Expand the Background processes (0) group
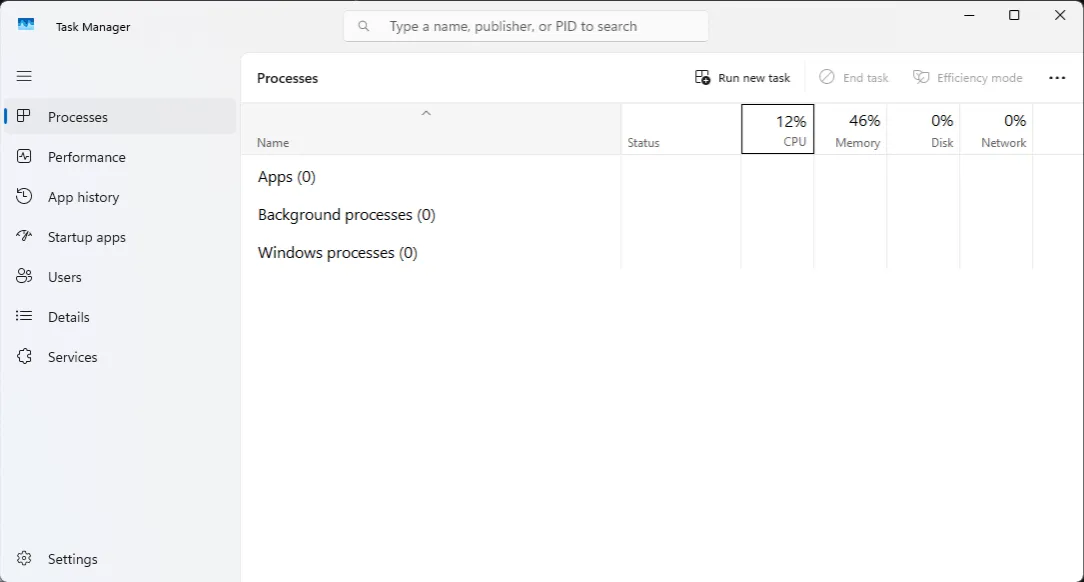This screenshot has width=1084, height=582. coord(346,215)
